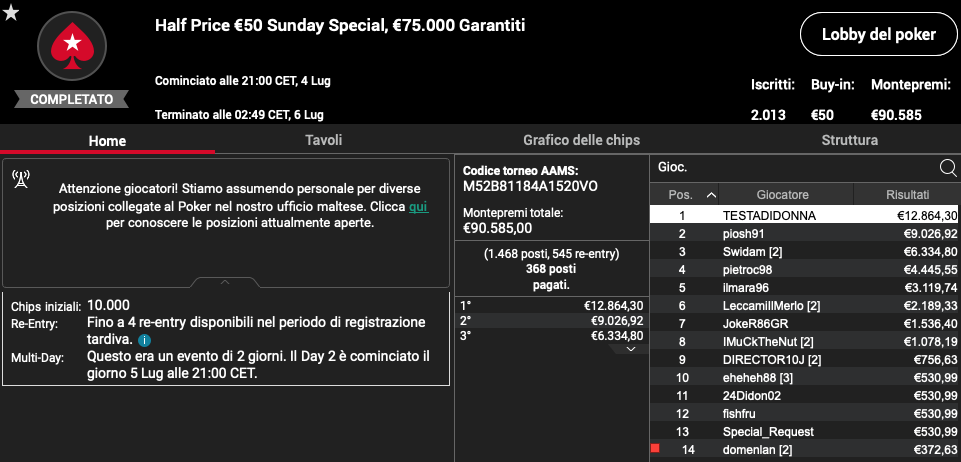The height and width of the screenshot is (462, 961).
Task: Select the Home tab
Action: click(x=107, y=141)
